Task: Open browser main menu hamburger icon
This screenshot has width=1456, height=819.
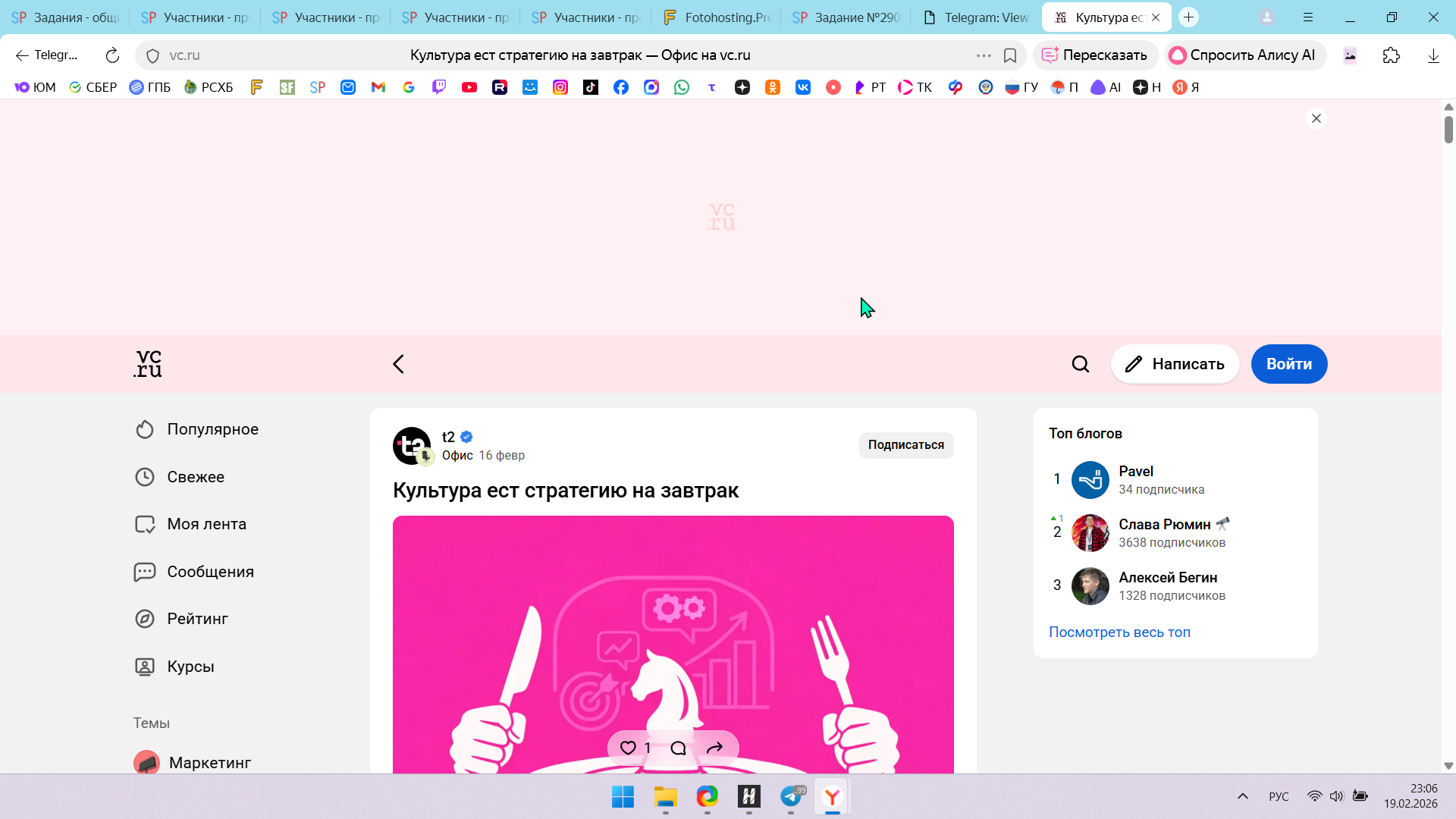Action: pyautogui.click(x=1308, y=17)
